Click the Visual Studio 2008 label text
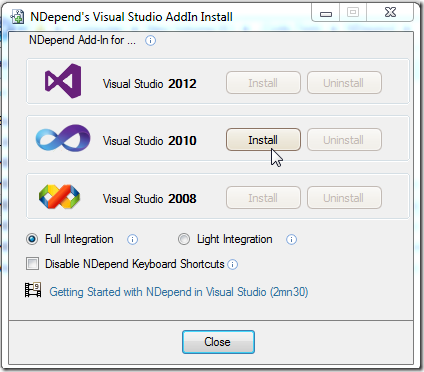 (150, 199)
